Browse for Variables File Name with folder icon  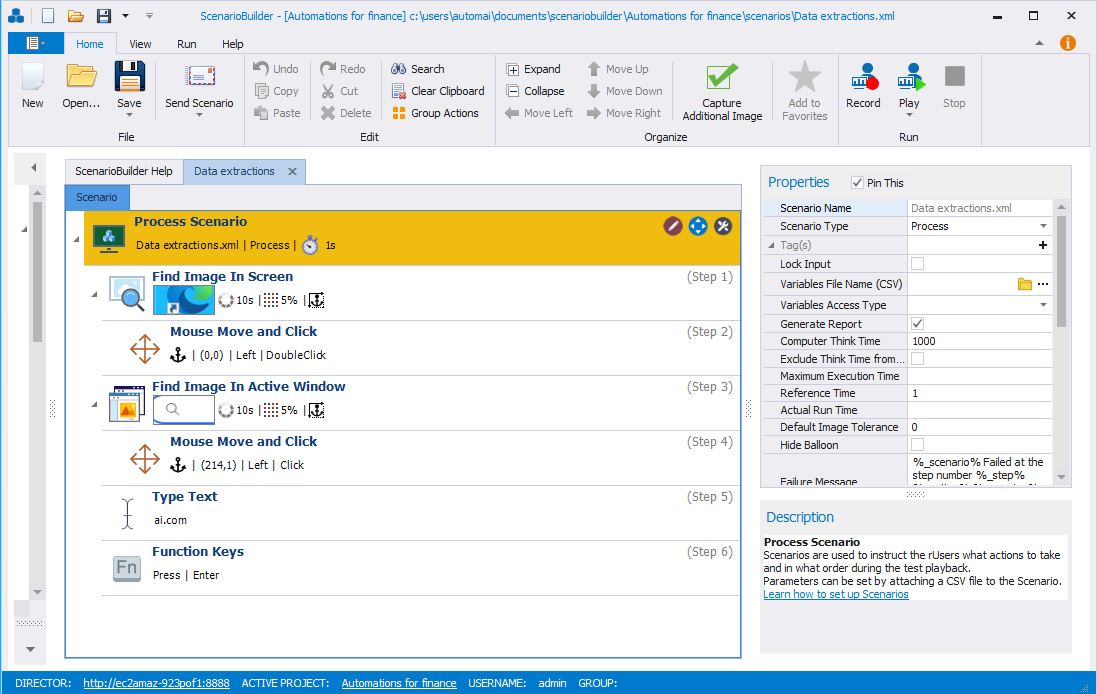(1025, 284)
